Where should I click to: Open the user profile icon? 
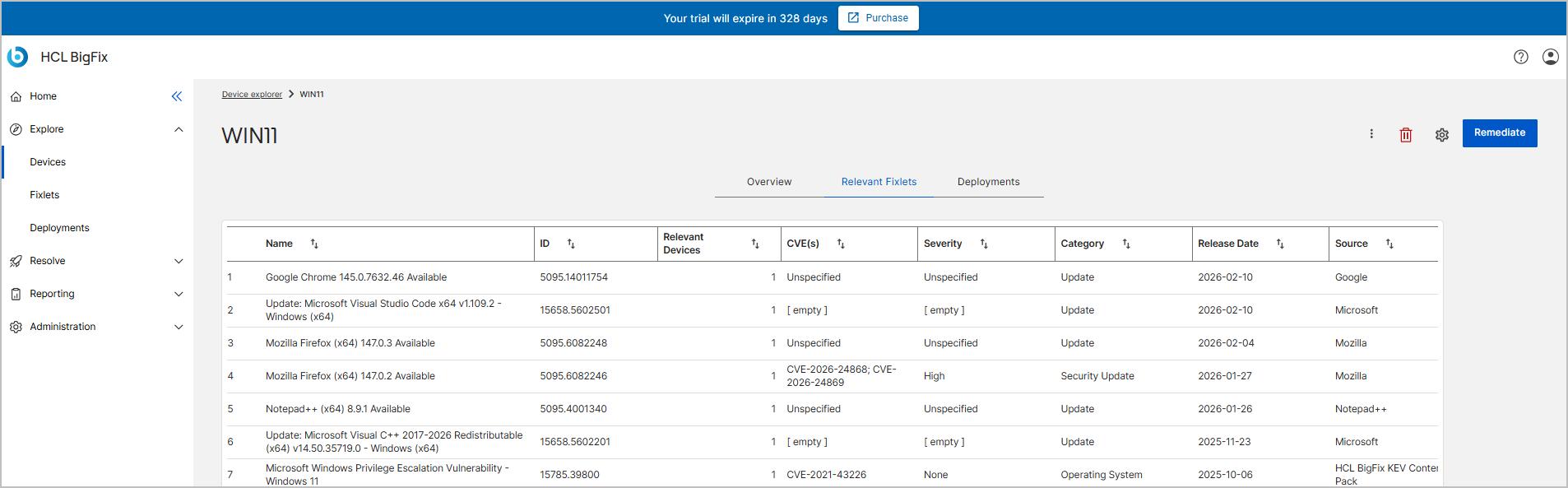1550,57
